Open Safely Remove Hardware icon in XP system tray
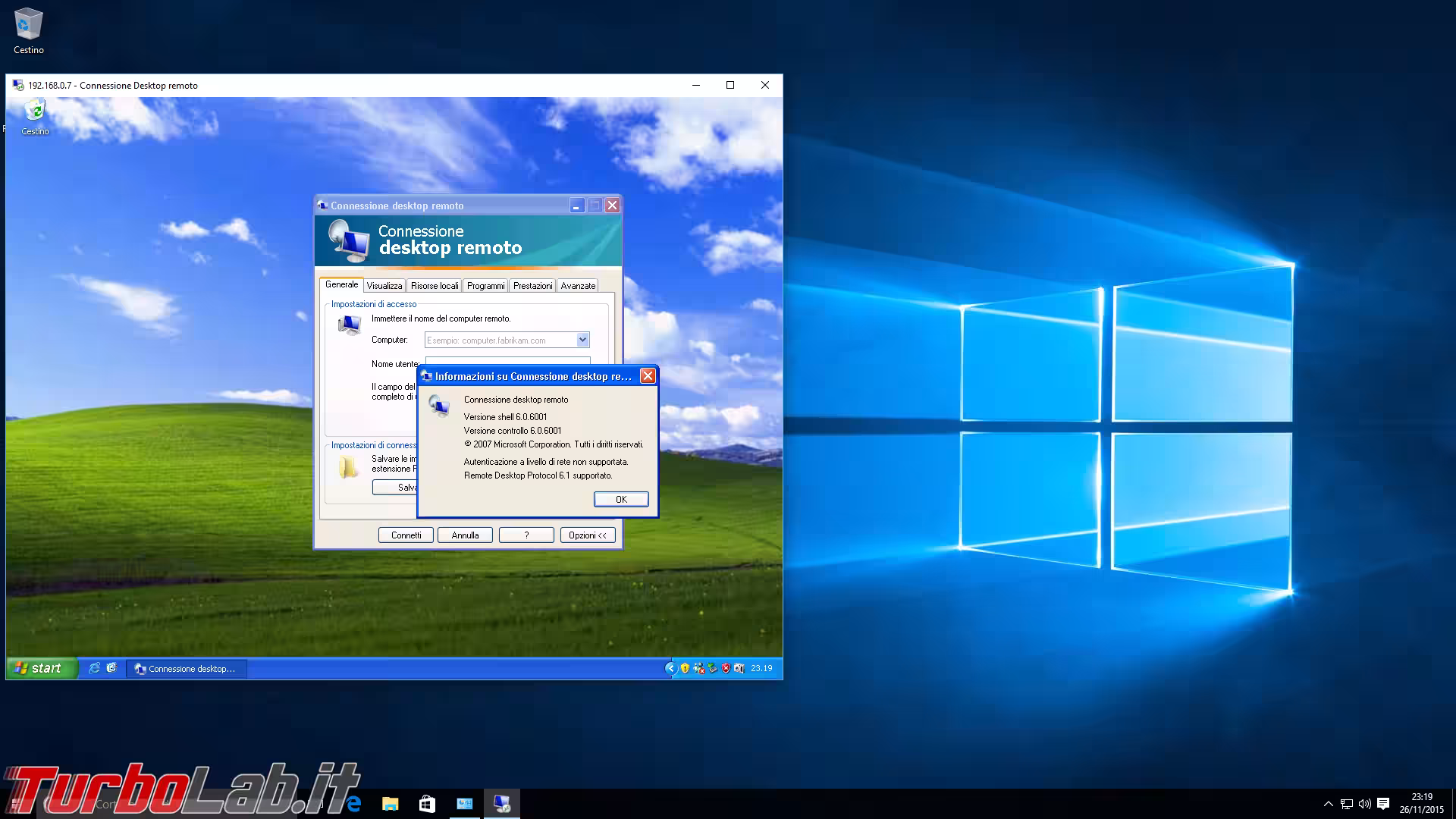 click(711, 668)
